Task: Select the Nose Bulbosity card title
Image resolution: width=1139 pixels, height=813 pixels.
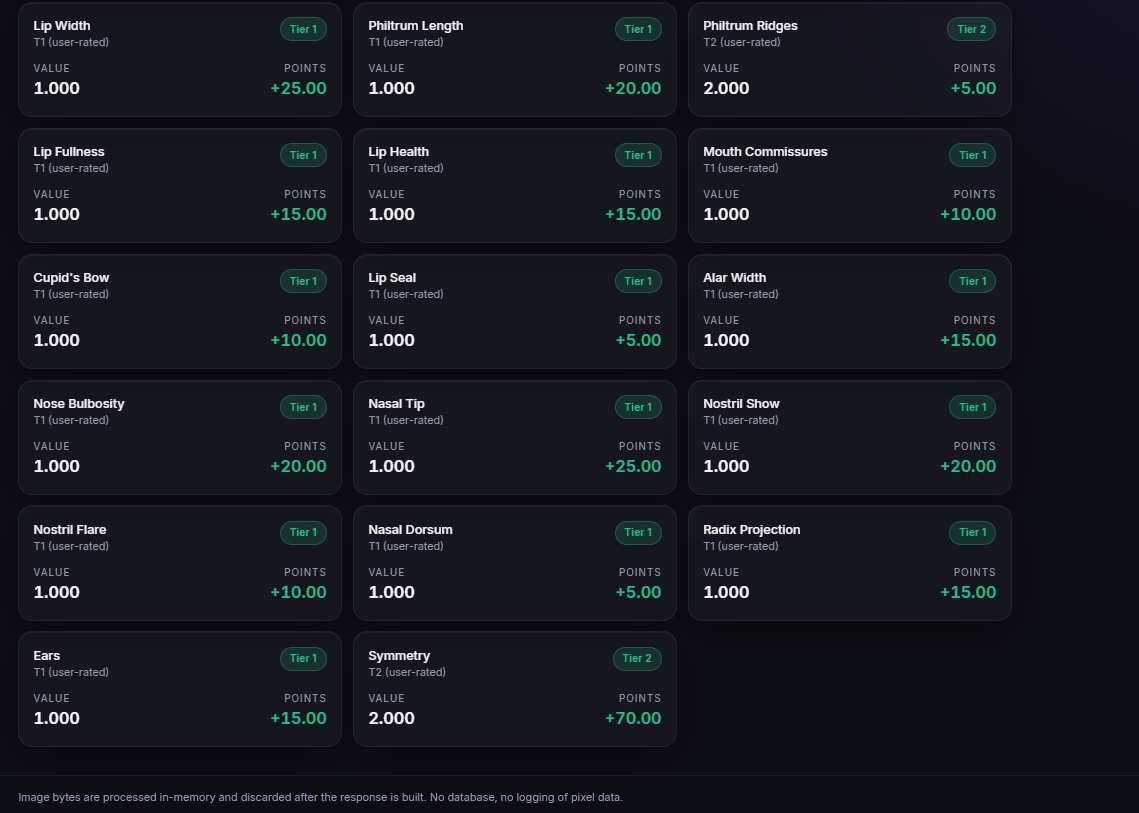Action: (x=78, y=403)
